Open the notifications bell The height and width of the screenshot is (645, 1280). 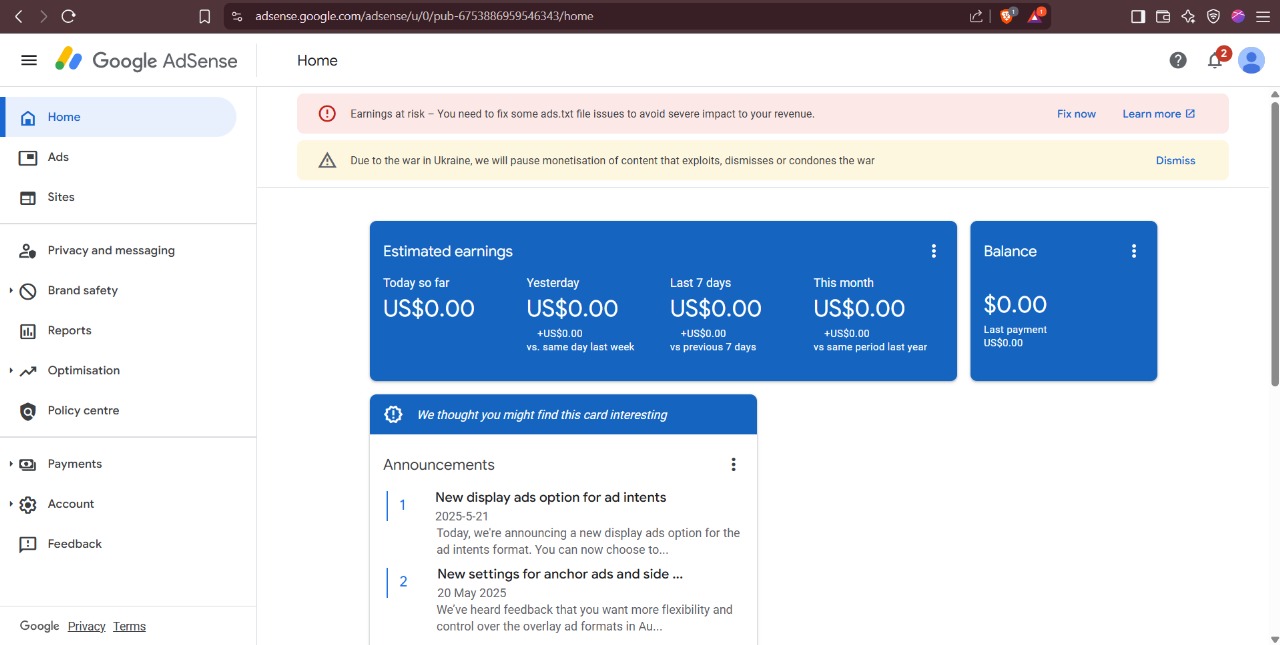click(x=1215, y=60)
